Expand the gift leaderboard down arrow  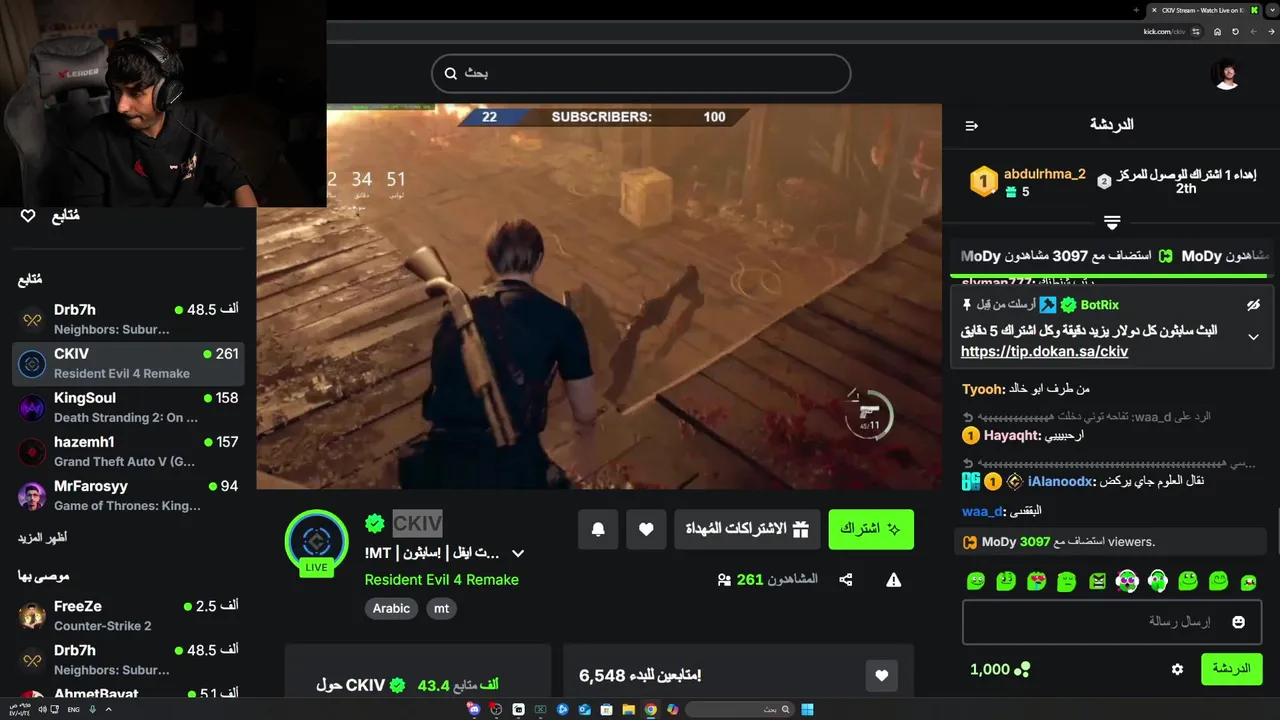coord(1112,222)
